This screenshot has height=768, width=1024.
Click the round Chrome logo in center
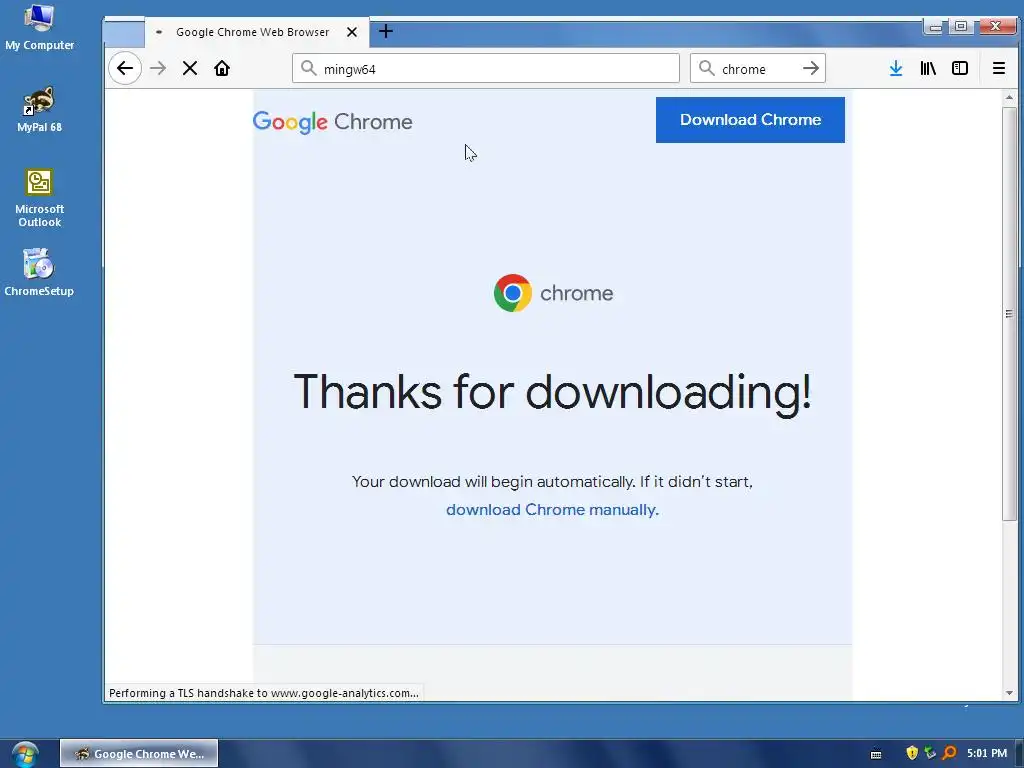513,293
